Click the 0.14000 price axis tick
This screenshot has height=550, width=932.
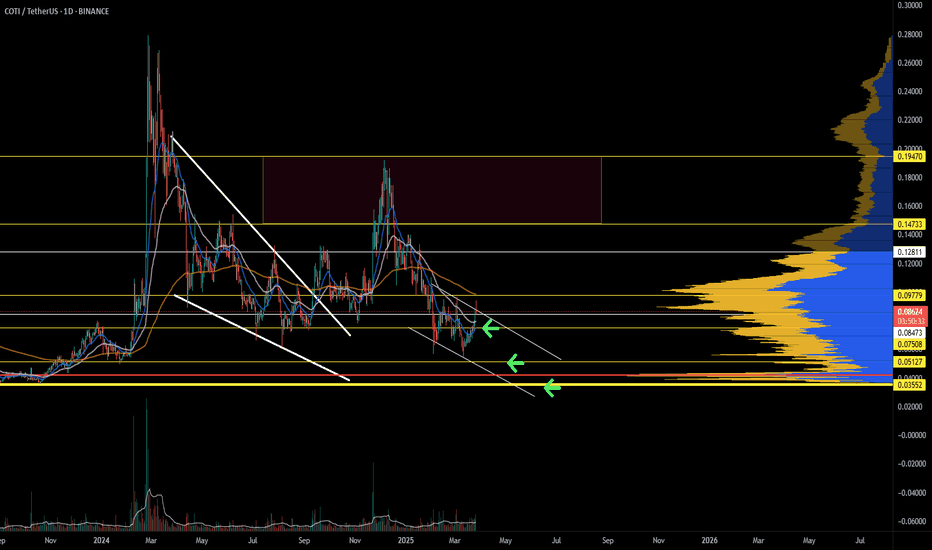tap(909, 235)
